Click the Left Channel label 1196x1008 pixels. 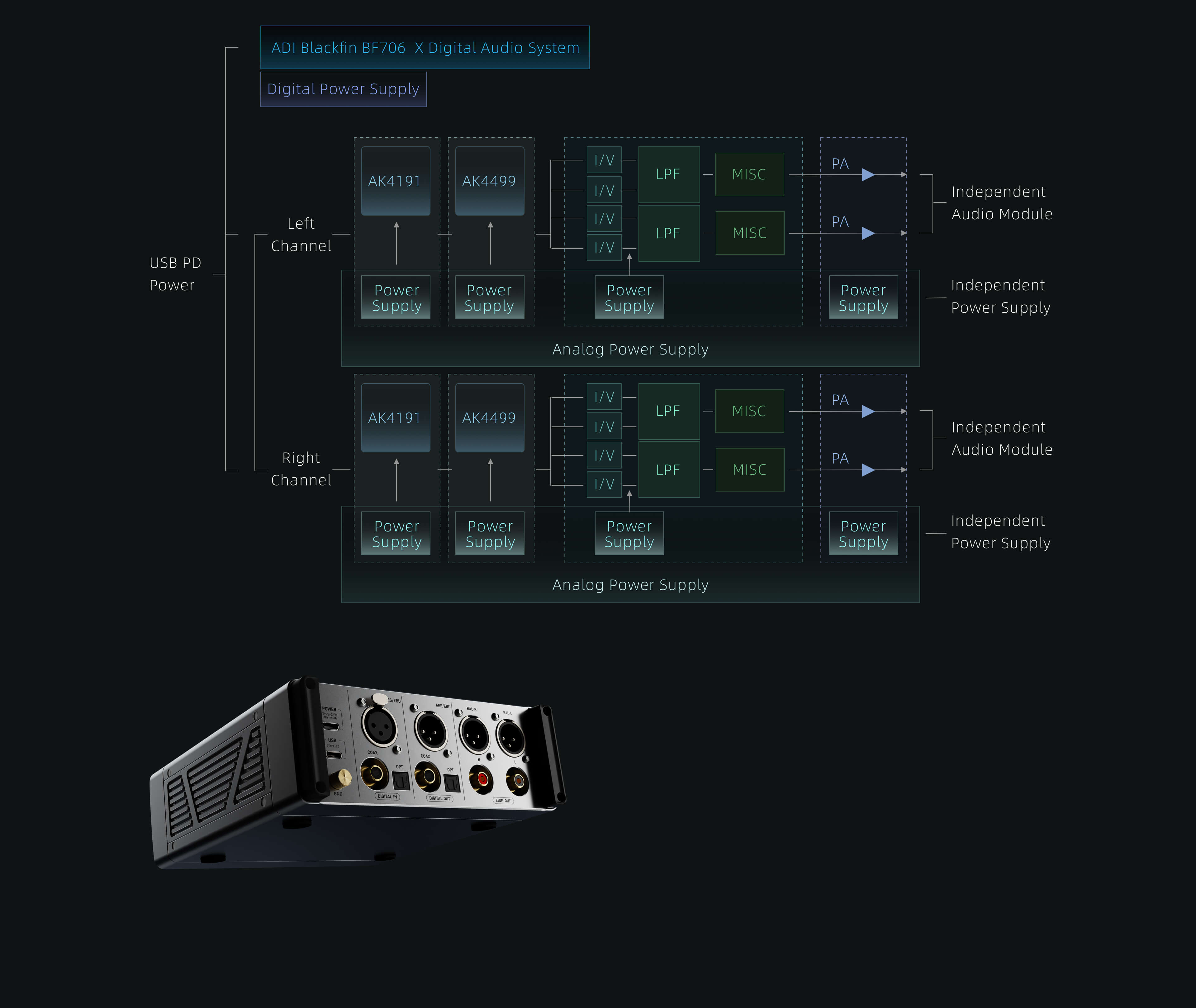301,234
